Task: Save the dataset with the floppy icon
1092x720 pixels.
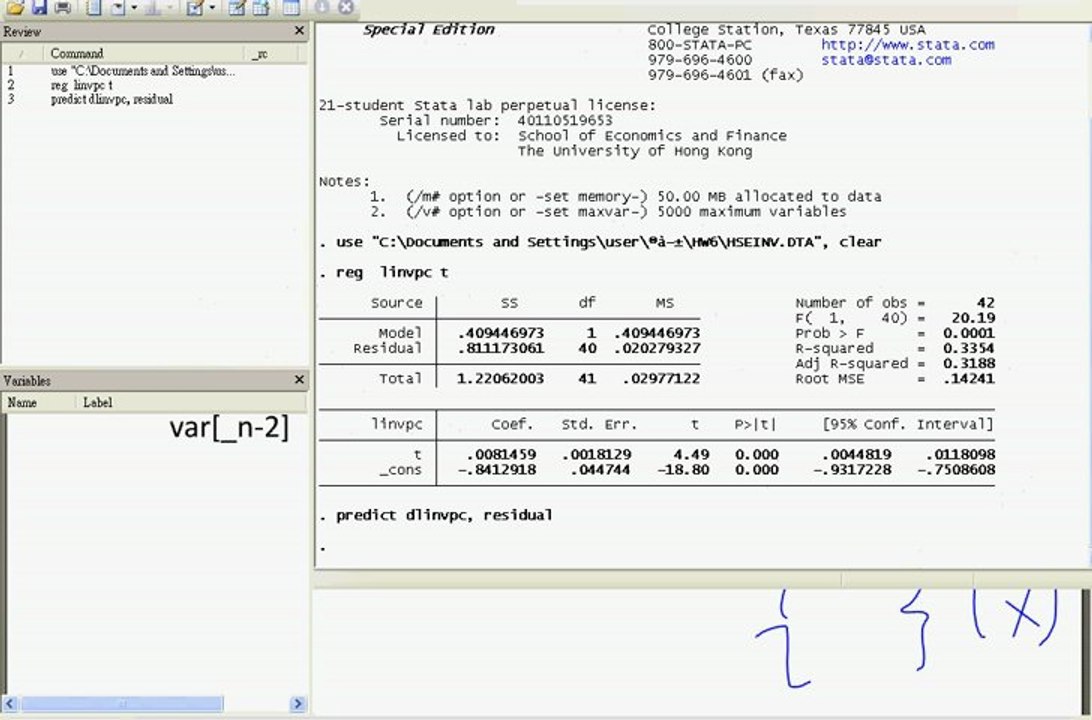Action: point(39,7)
